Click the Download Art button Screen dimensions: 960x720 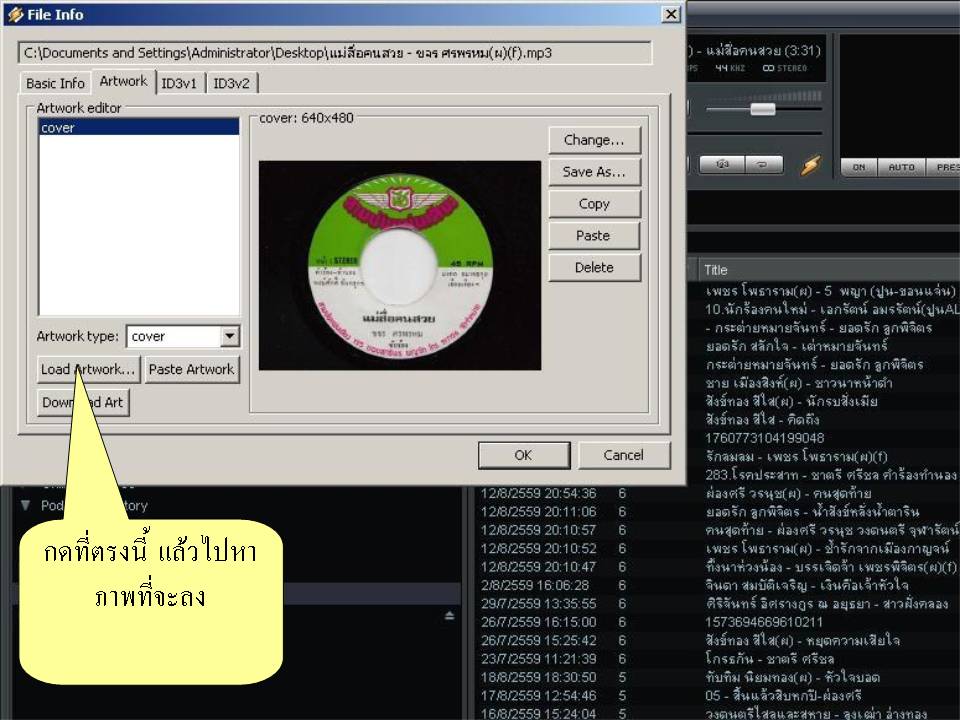coord(83,402)
